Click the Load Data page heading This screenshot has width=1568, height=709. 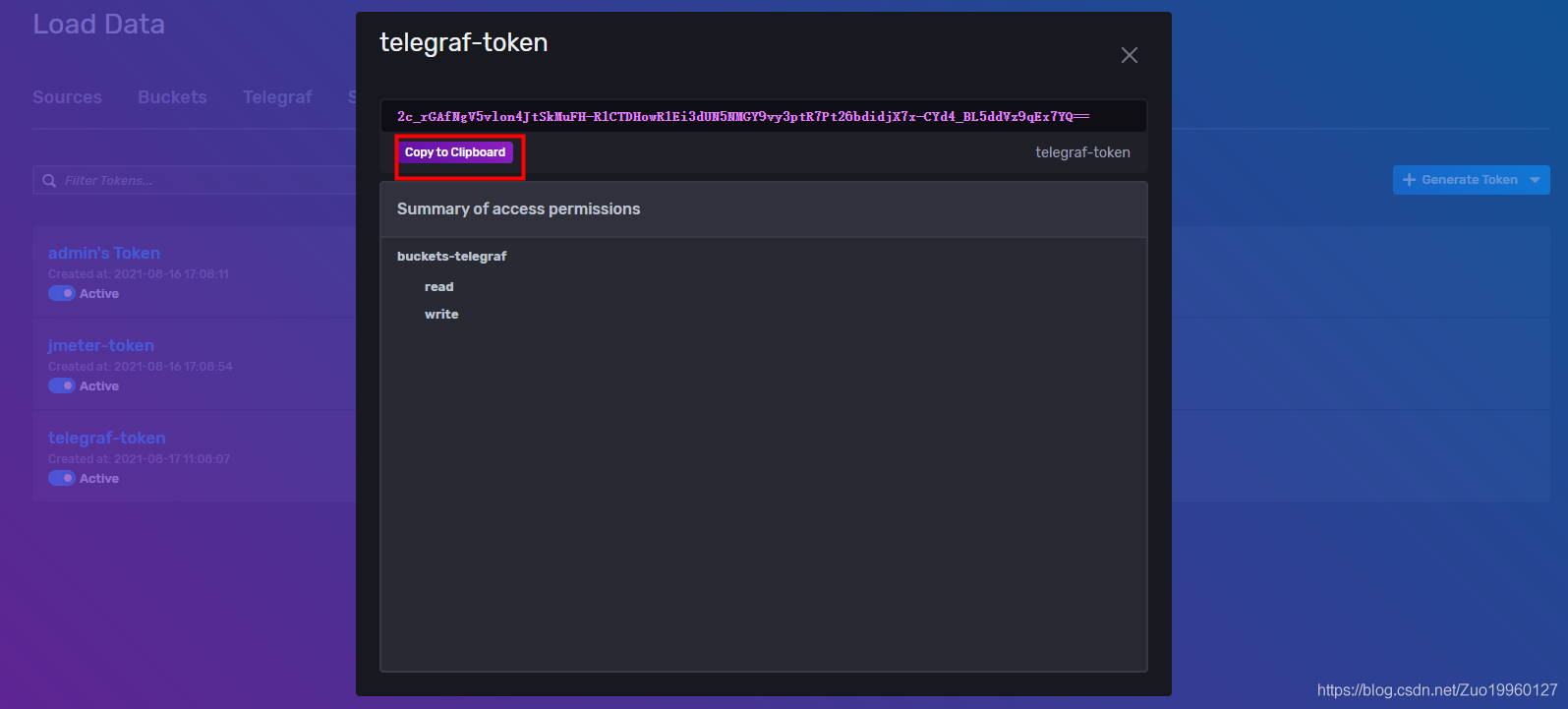click(98, 25)
